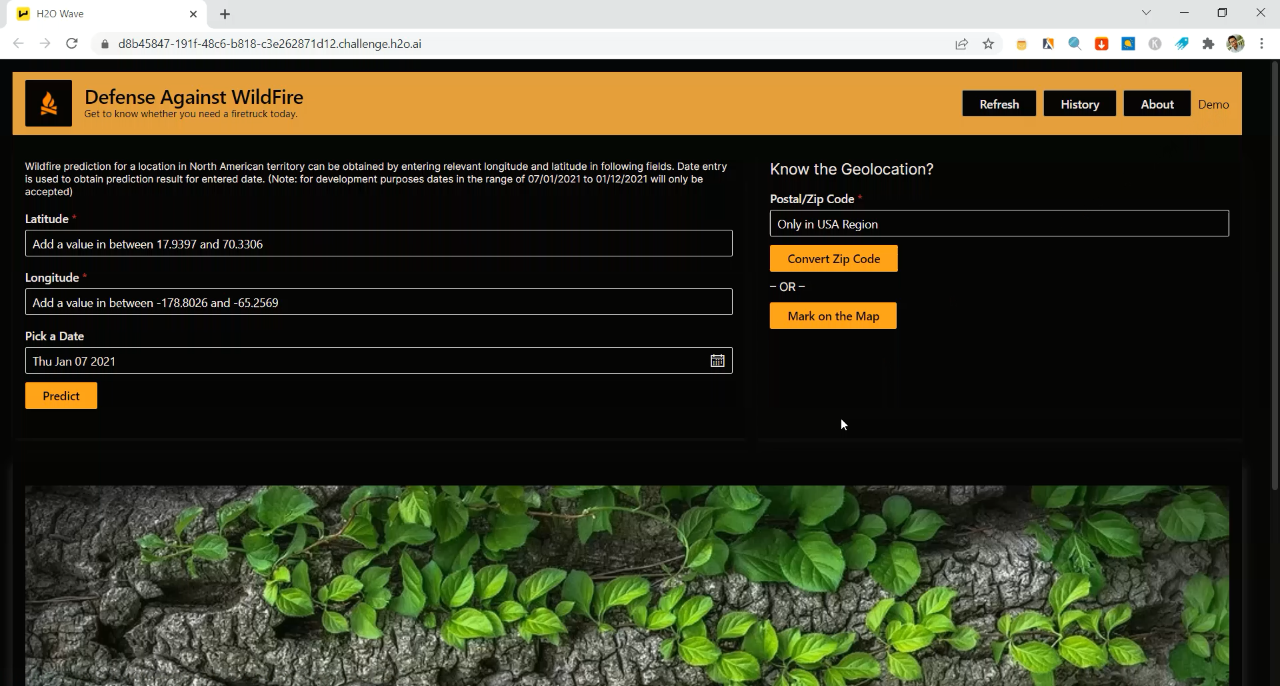Image resolution: width=1280 pixels, height=686 pixels.
Task: Click the orange download arrow extension icon
Action: [x=1101, y=44]
